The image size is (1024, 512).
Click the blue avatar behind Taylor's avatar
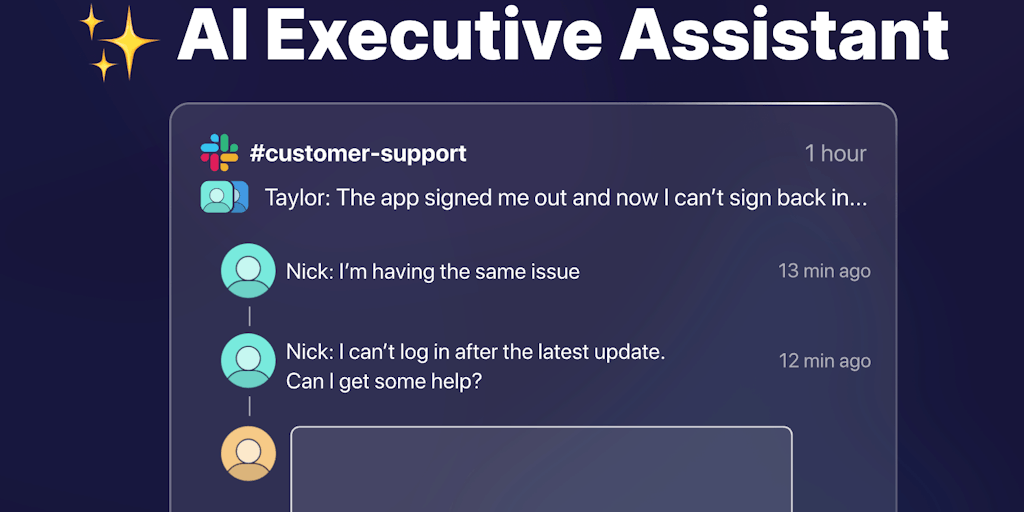[240, 197]
